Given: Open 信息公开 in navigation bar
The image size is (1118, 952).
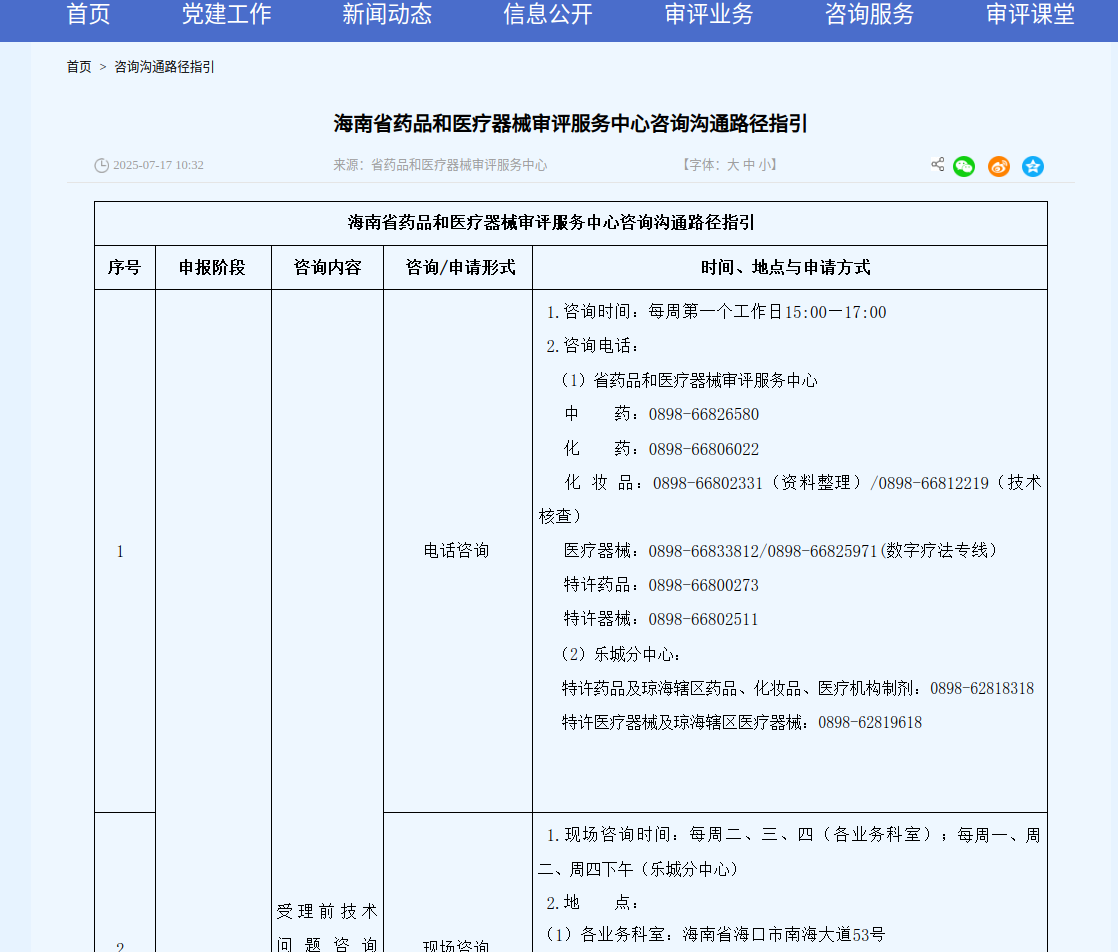Looking at the screenshot, I should coord(548,15).
